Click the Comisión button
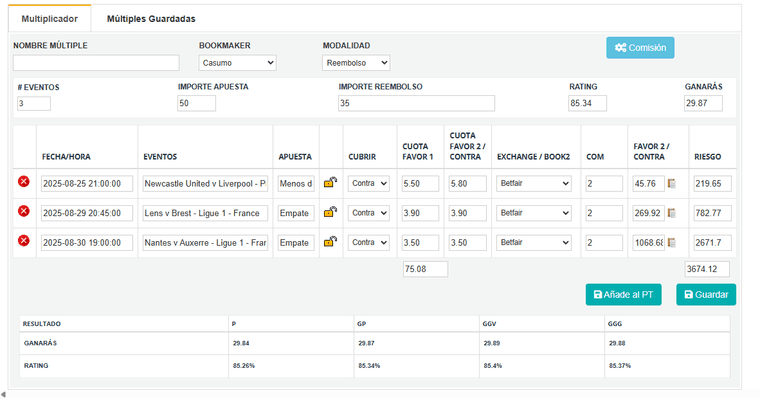This screenshot has width=760, height=402. pos(640,48)
